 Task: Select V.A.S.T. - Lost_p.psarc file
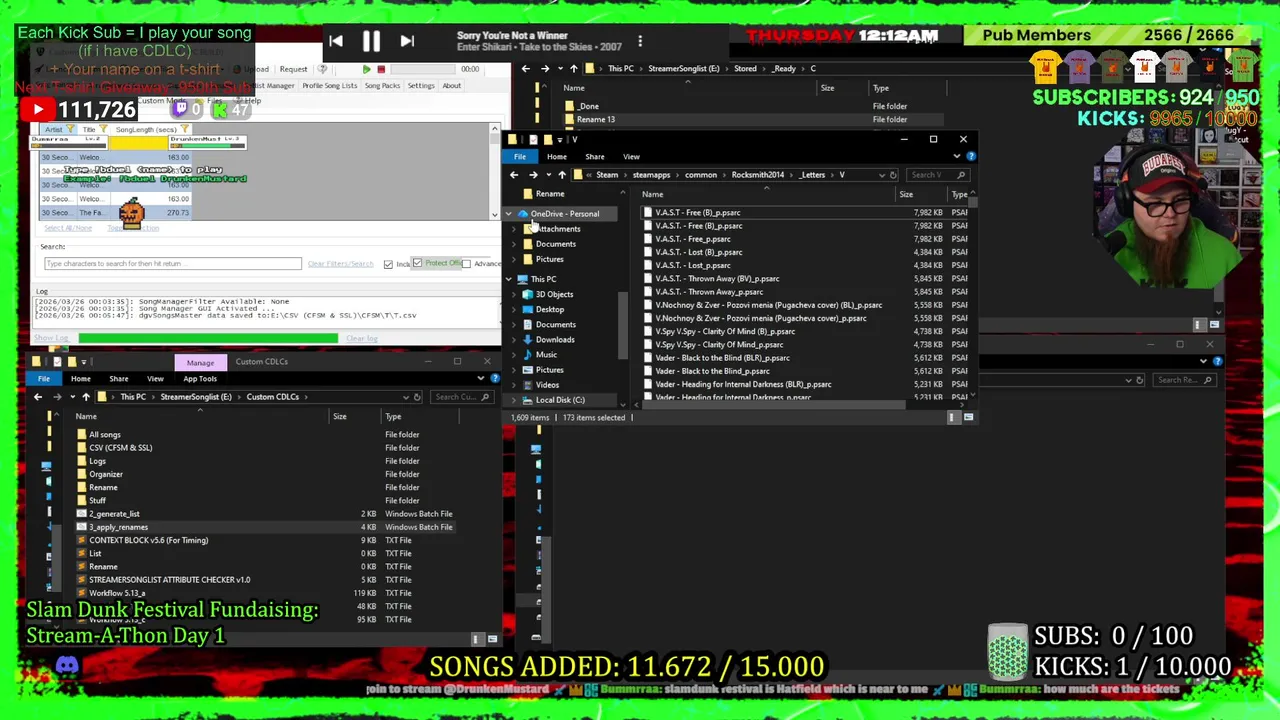click(x=693, y=266)
